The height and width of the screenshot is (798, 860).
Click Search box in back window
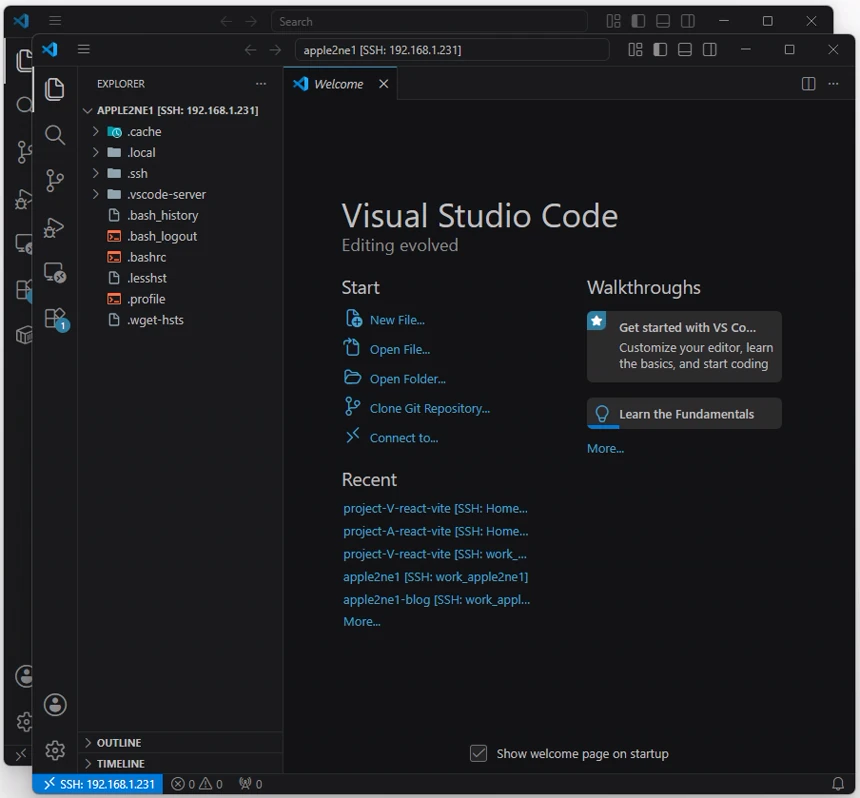click(429, 21)
